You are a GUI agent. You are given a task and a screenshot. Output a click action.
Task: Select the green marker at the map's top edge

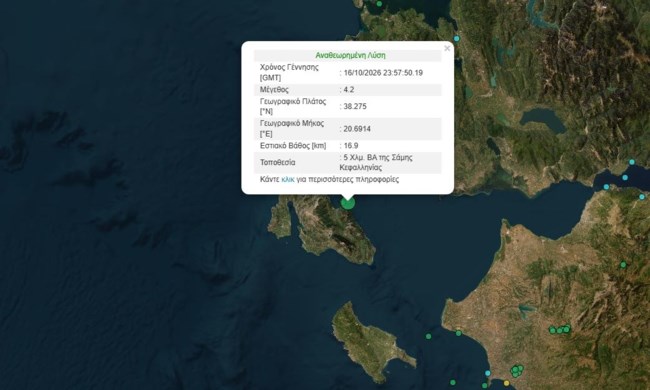379,4
